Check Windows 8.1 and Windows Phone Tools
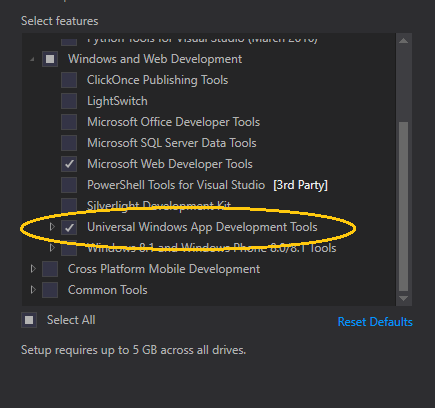This screenshot has height=408, width=435. [x=69, y=248]
